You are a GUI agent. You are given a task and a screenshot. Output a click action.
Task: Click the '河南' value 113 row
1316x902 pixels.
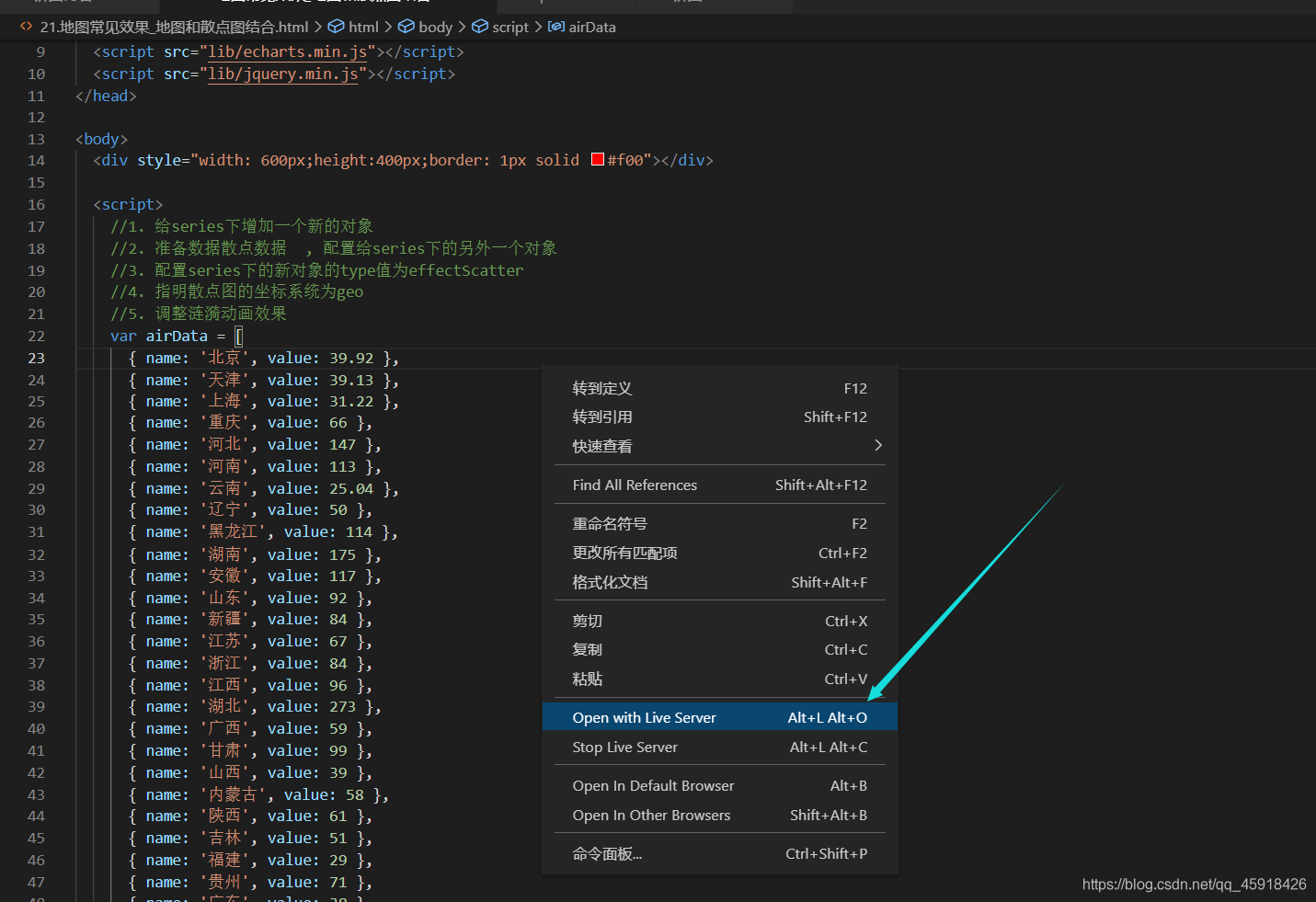pyautogui.click(x=255, y=466)
